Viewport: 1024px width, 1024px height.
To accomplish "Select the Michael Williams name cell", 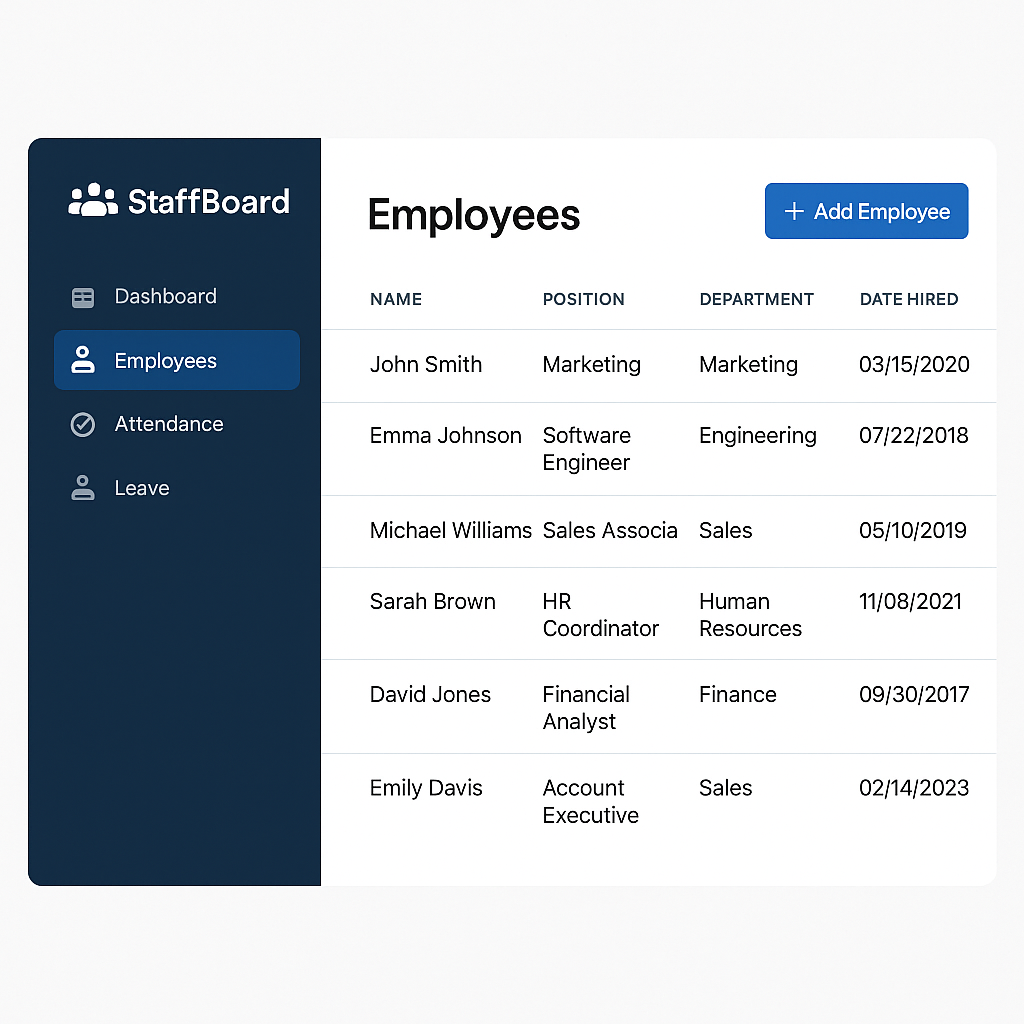I will tap(450, 531).
